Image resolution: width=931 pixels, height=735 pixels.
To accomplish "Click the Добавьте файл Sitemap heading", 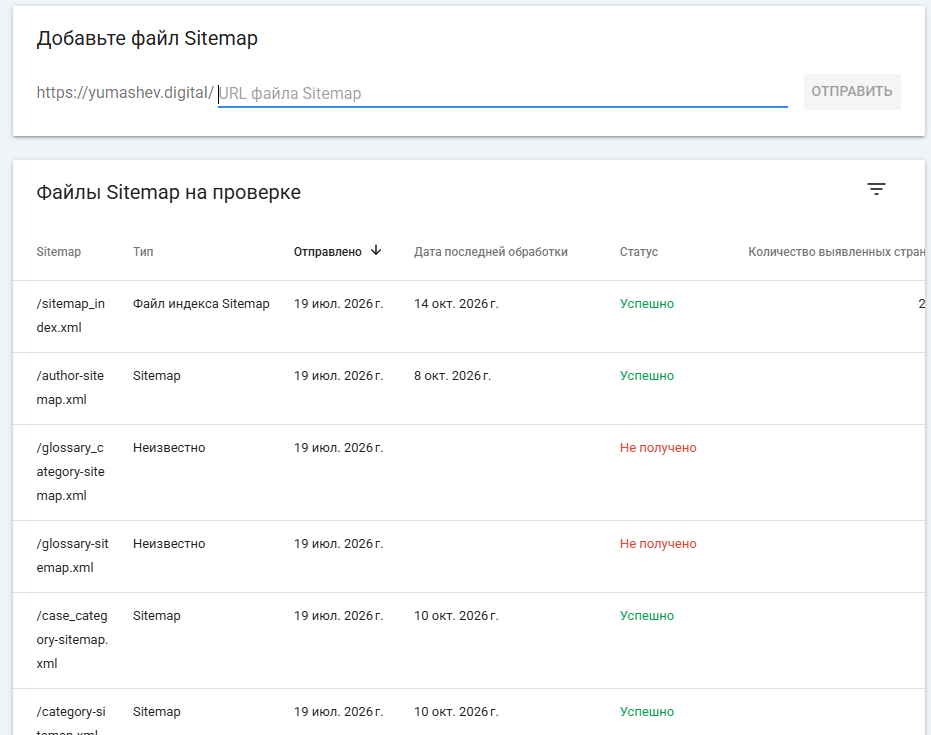I will pyautogui.click(x=147, y=38).
